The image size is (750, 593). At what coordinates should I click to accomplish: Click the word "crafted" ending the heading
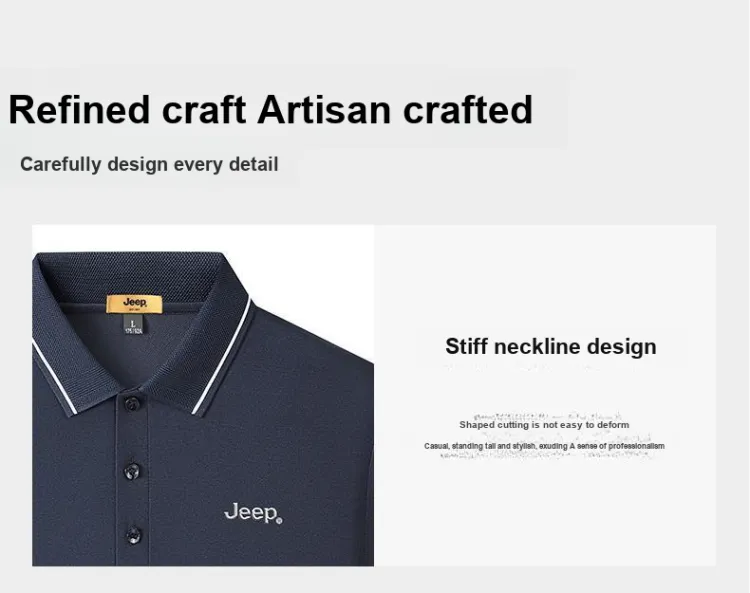pos(468,110)
